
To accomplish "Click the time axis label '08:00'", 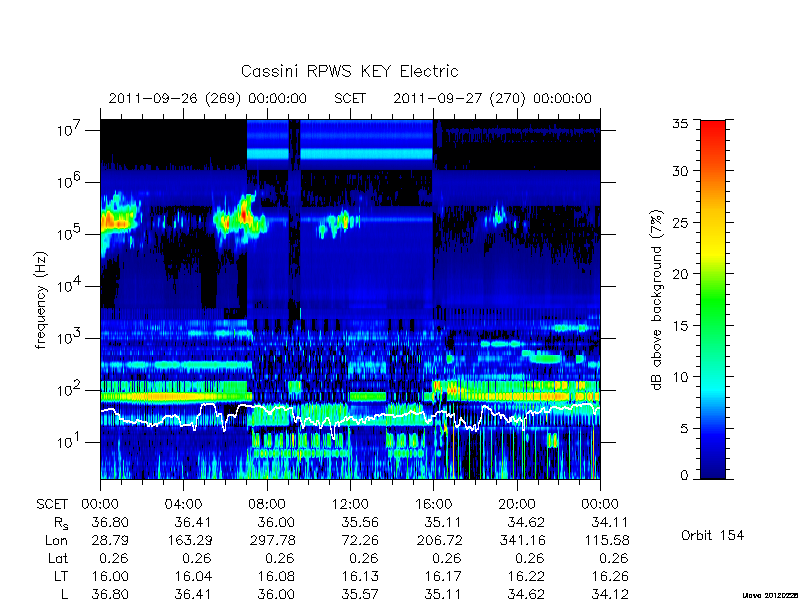I will coord(267,504).
